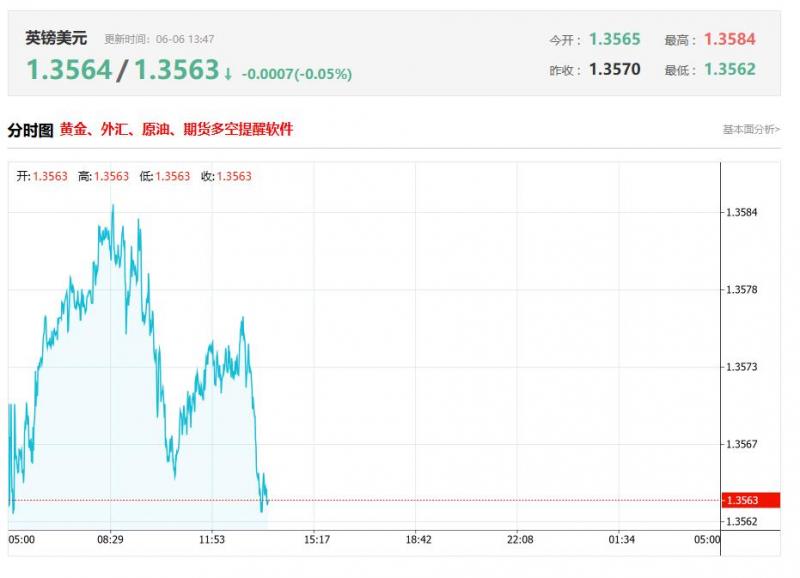Click the 22:08 time label on the x-axis
Image resolution: width=800 pixels, height=578 pixels.
[x=520, y=540]
